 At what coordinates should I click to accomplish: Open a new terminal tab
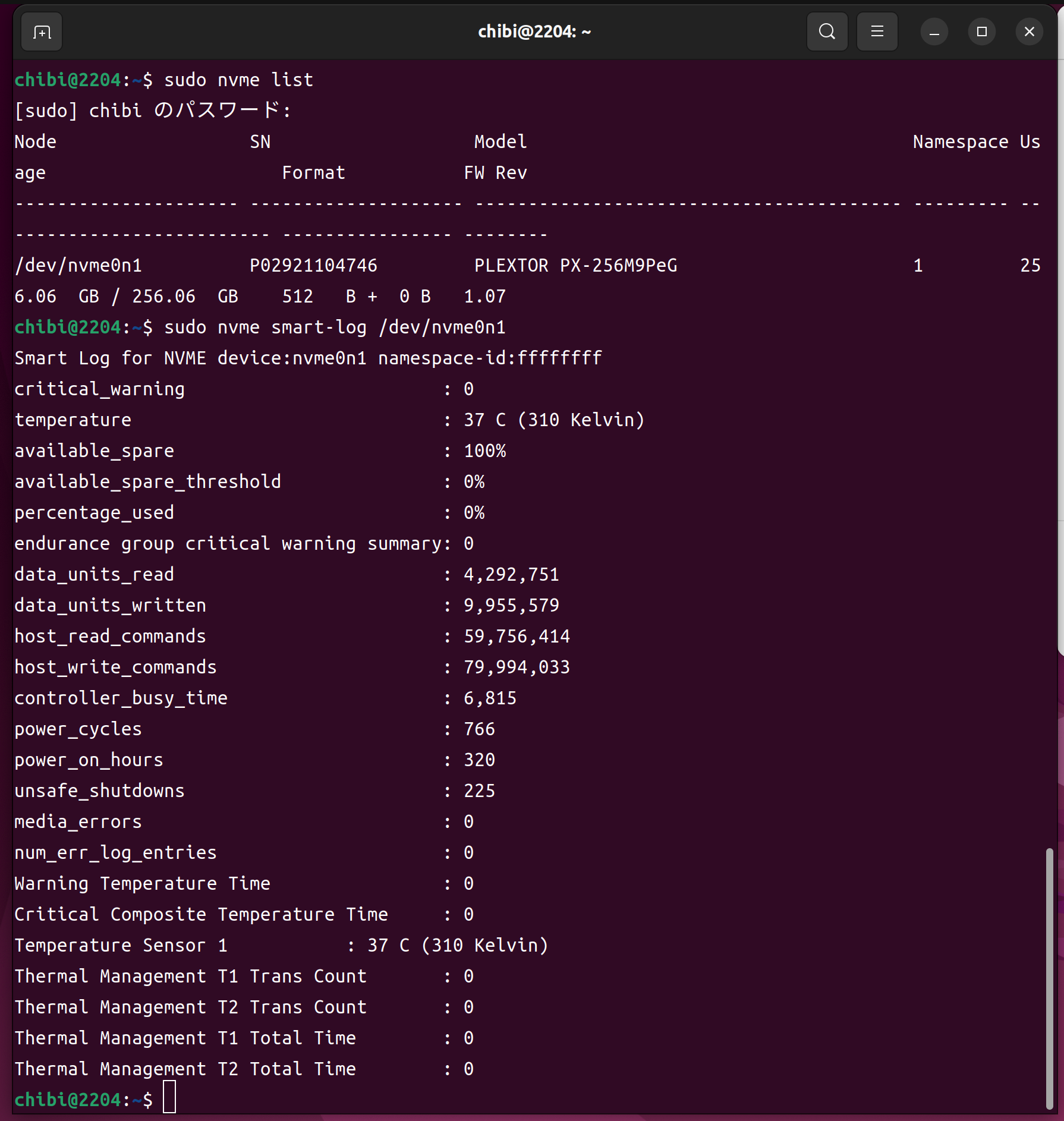click(x=42, y=32)
